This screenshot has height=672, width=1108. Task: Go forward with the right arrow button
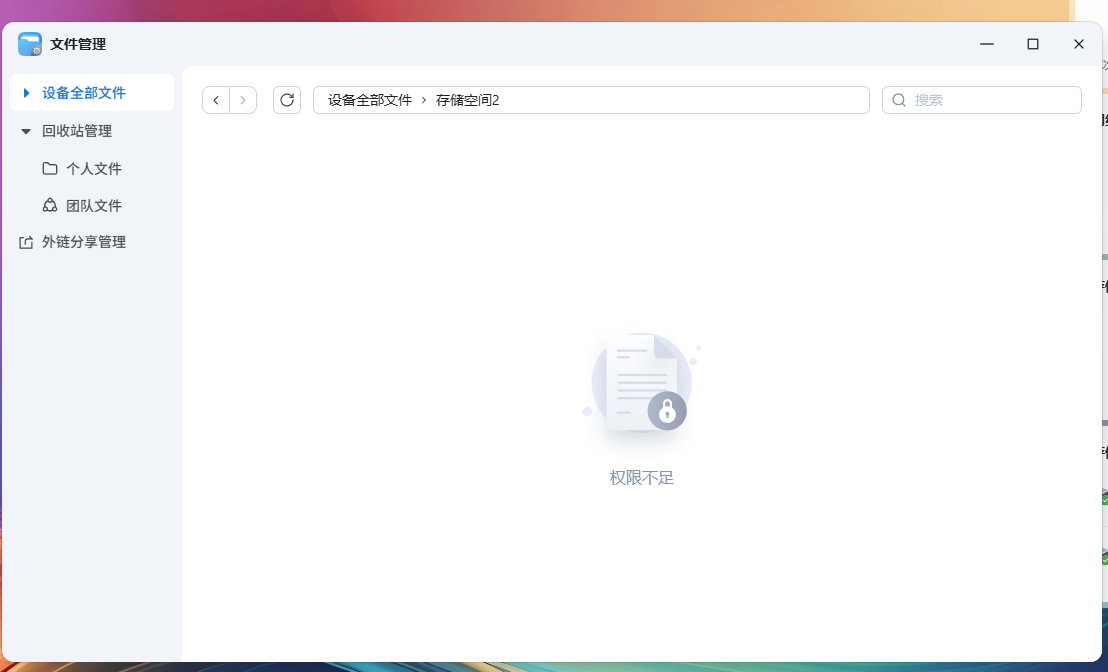[x=243, y=100]
